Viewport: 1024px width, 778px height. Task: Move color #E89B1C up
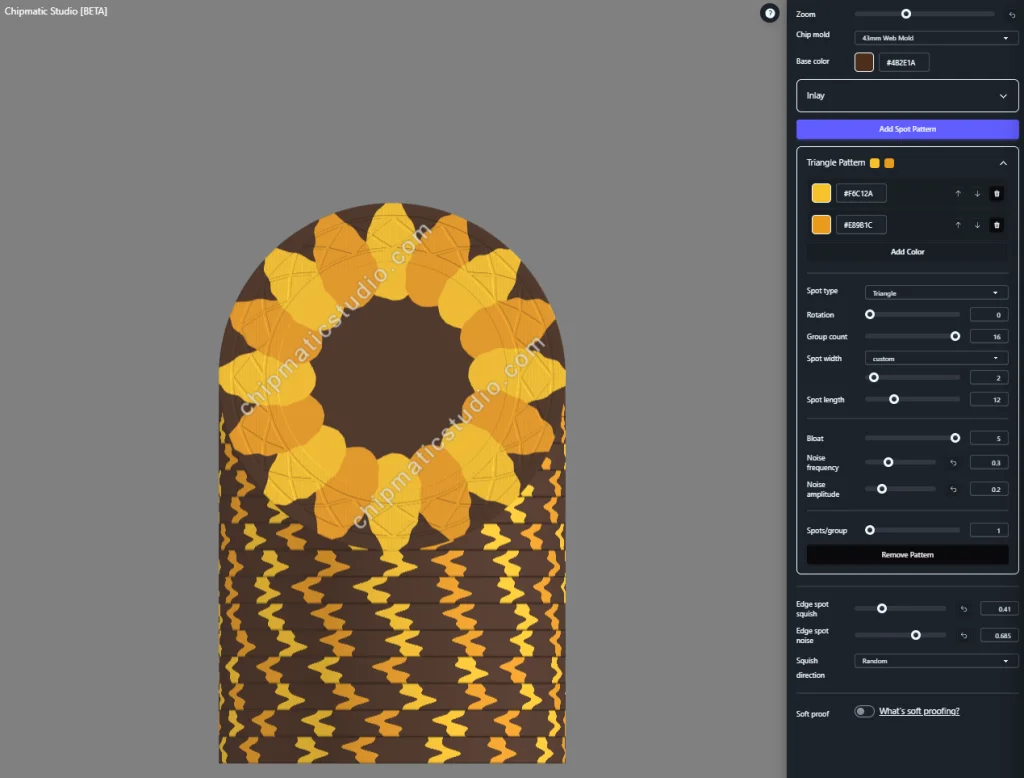pyautogui.click(x=958, y=225)
